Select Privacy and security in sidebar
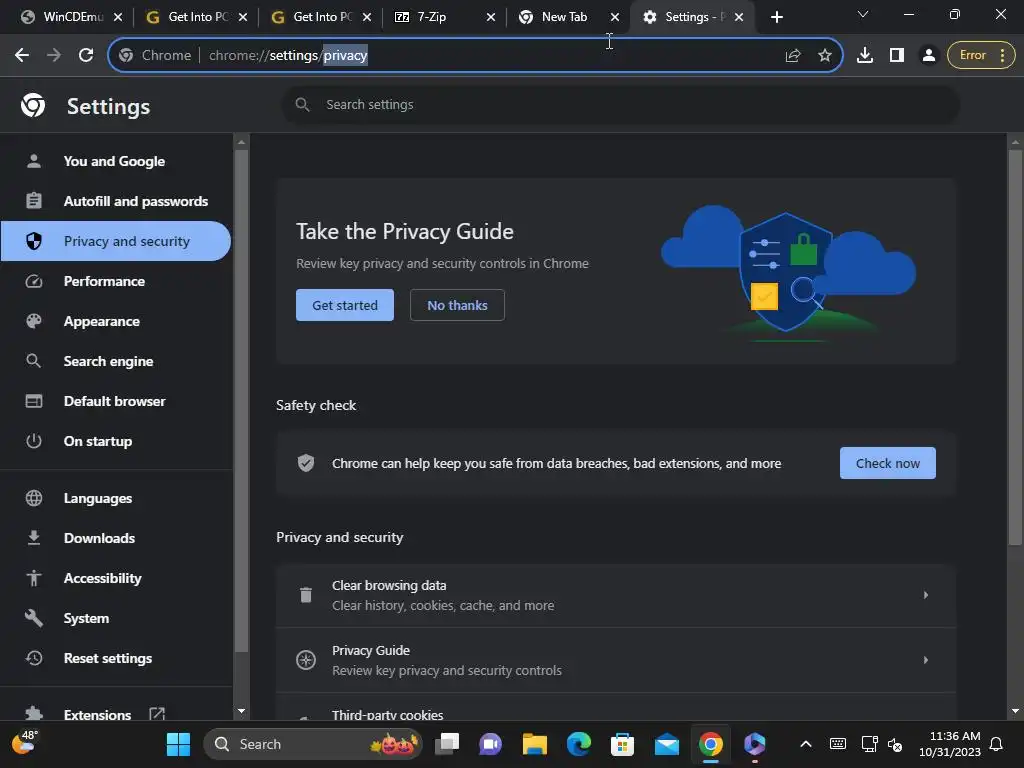This screenshot has height=768, width=1024. [x=115, y=241]
